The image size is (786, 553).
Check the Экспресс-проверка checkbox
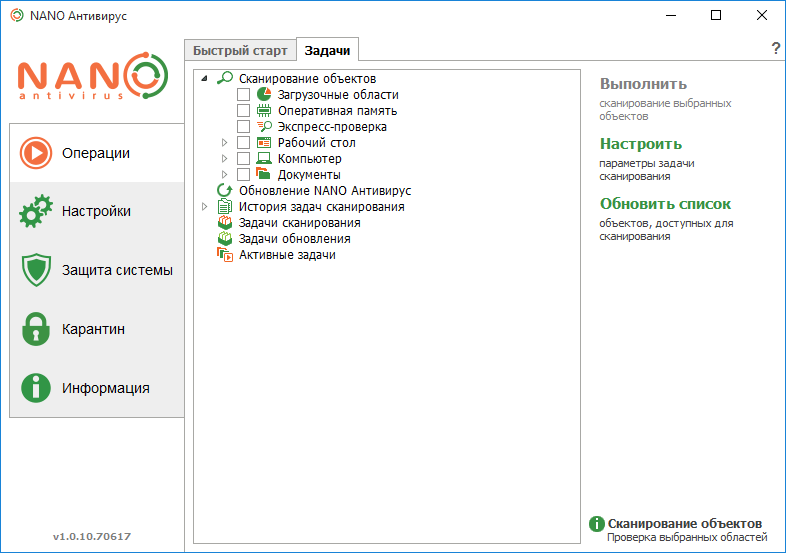(243, 126)
